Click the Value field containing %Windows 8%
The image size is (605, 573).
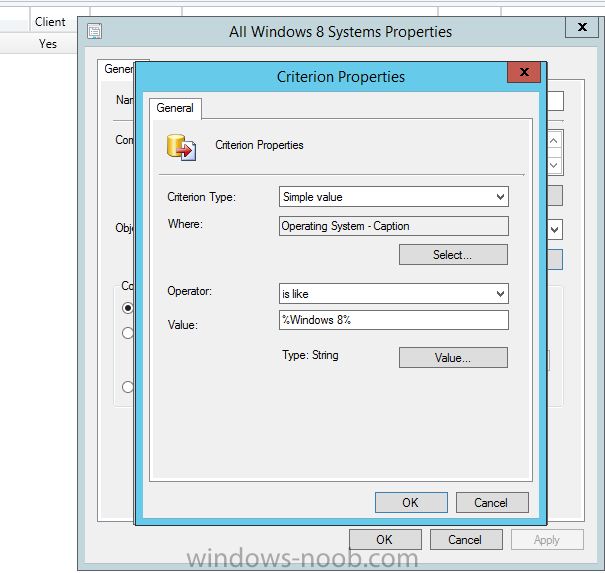[394, 320]
